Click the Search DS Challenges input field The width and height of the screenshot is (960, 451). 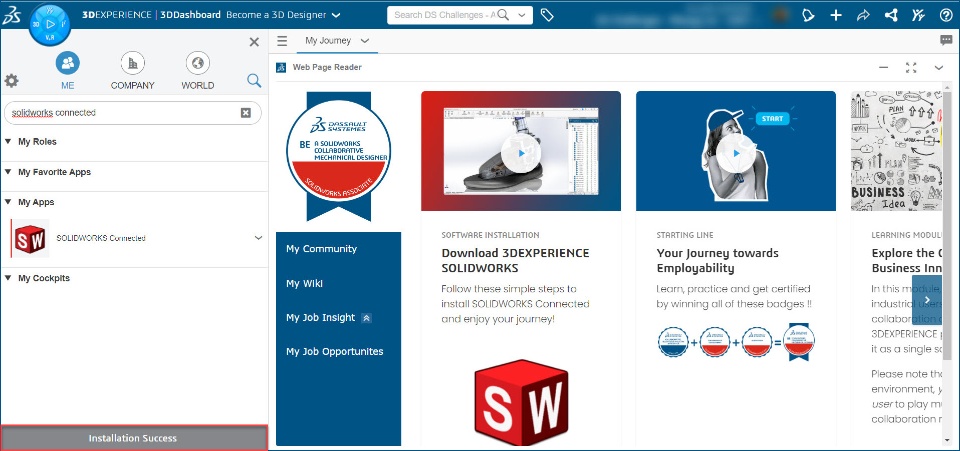click(x=444, y=15)
